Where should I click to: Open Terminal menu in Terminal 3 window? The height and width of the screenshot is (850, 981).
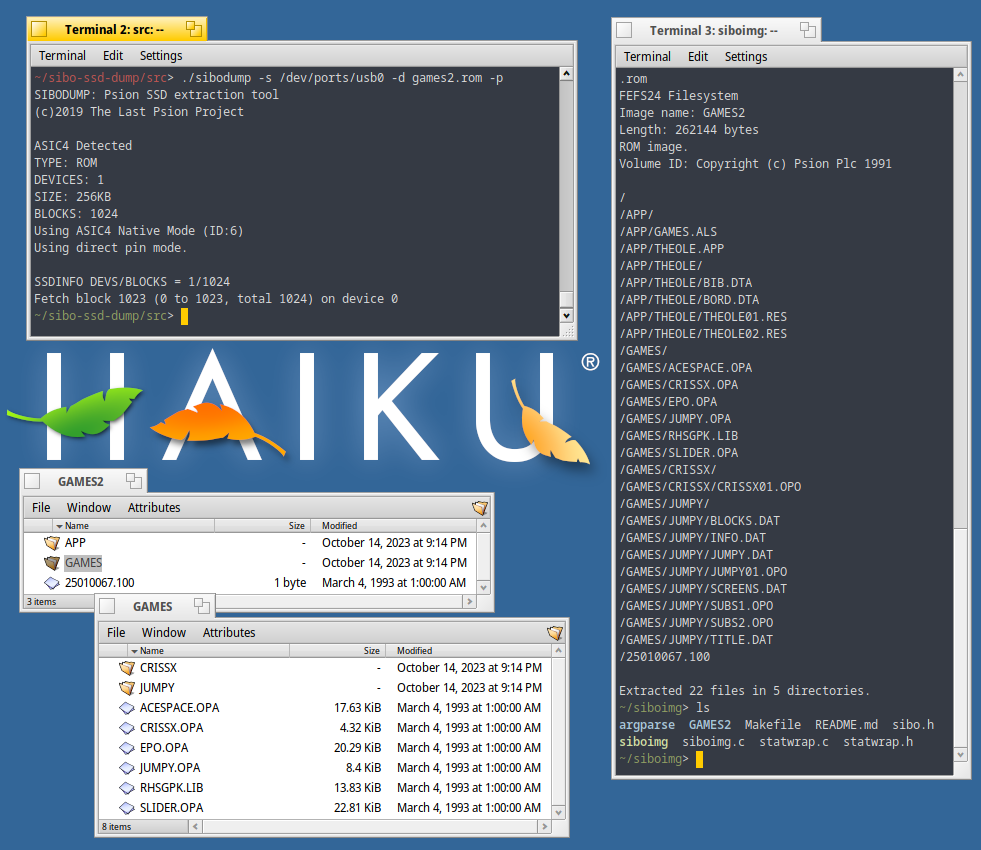[x=647, y=57]
